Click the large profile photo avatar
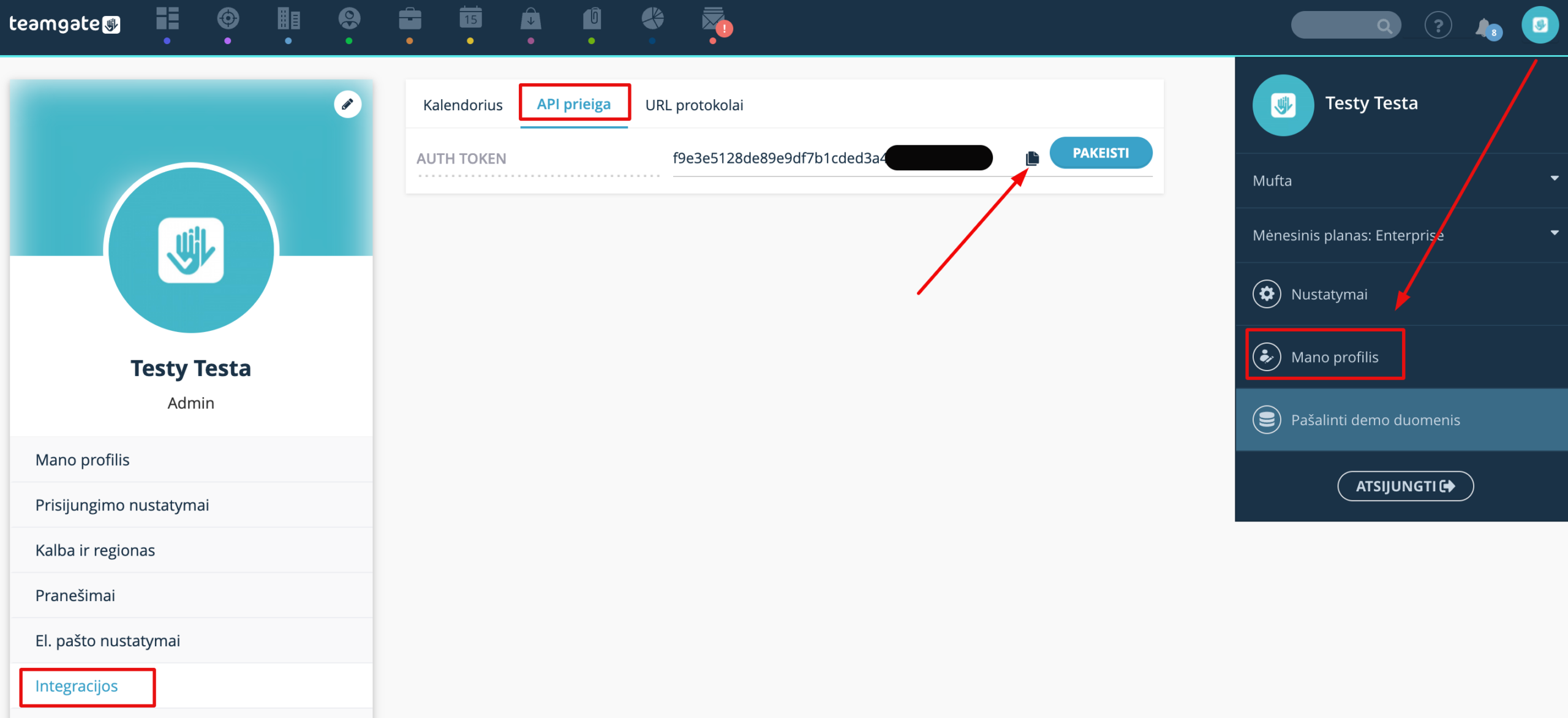The width and height of the screenshot is (1568, 718). coord(191,249)
